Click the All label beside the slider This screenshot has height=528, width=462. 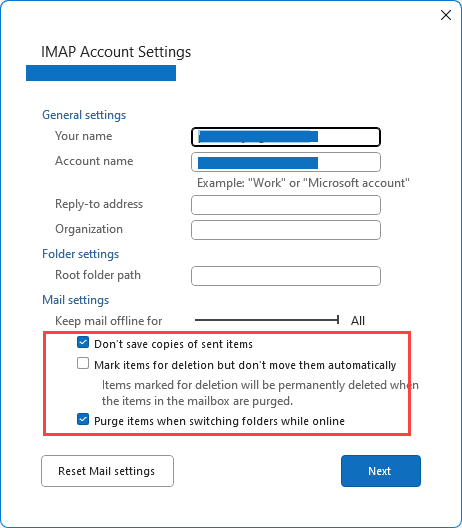[x=358, y=321]
